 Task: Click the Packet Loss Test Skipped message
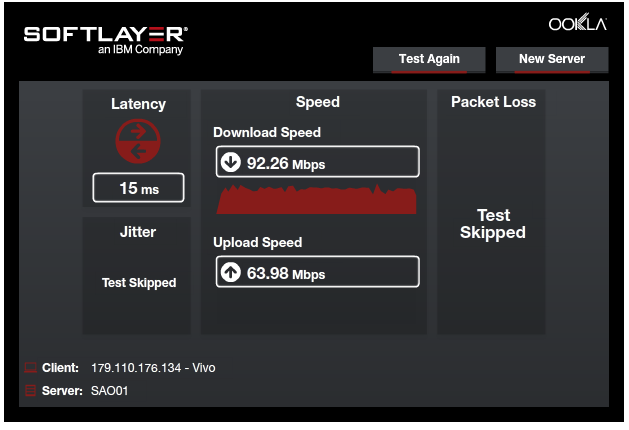point(492,224)
